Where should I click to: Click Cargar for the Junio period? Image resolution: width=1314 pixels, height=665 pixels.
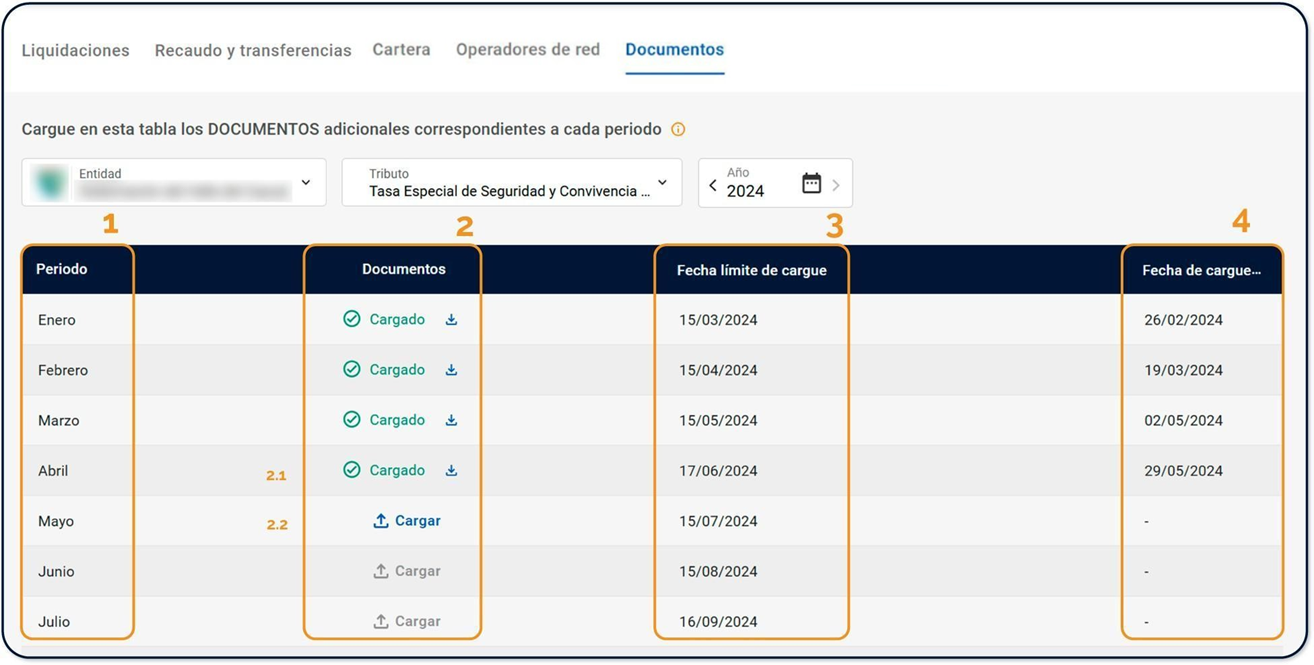click(417, 571)
